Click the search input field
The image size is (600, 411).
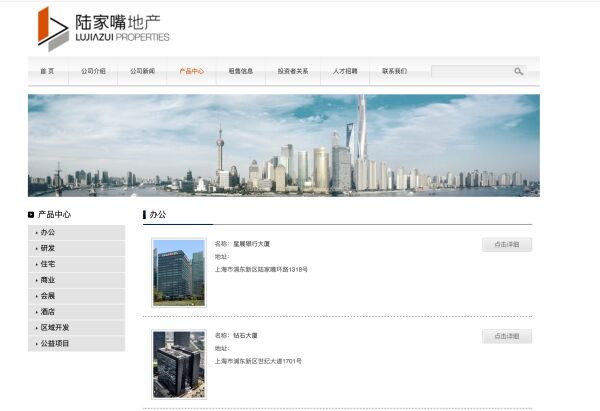click(472, 71)
